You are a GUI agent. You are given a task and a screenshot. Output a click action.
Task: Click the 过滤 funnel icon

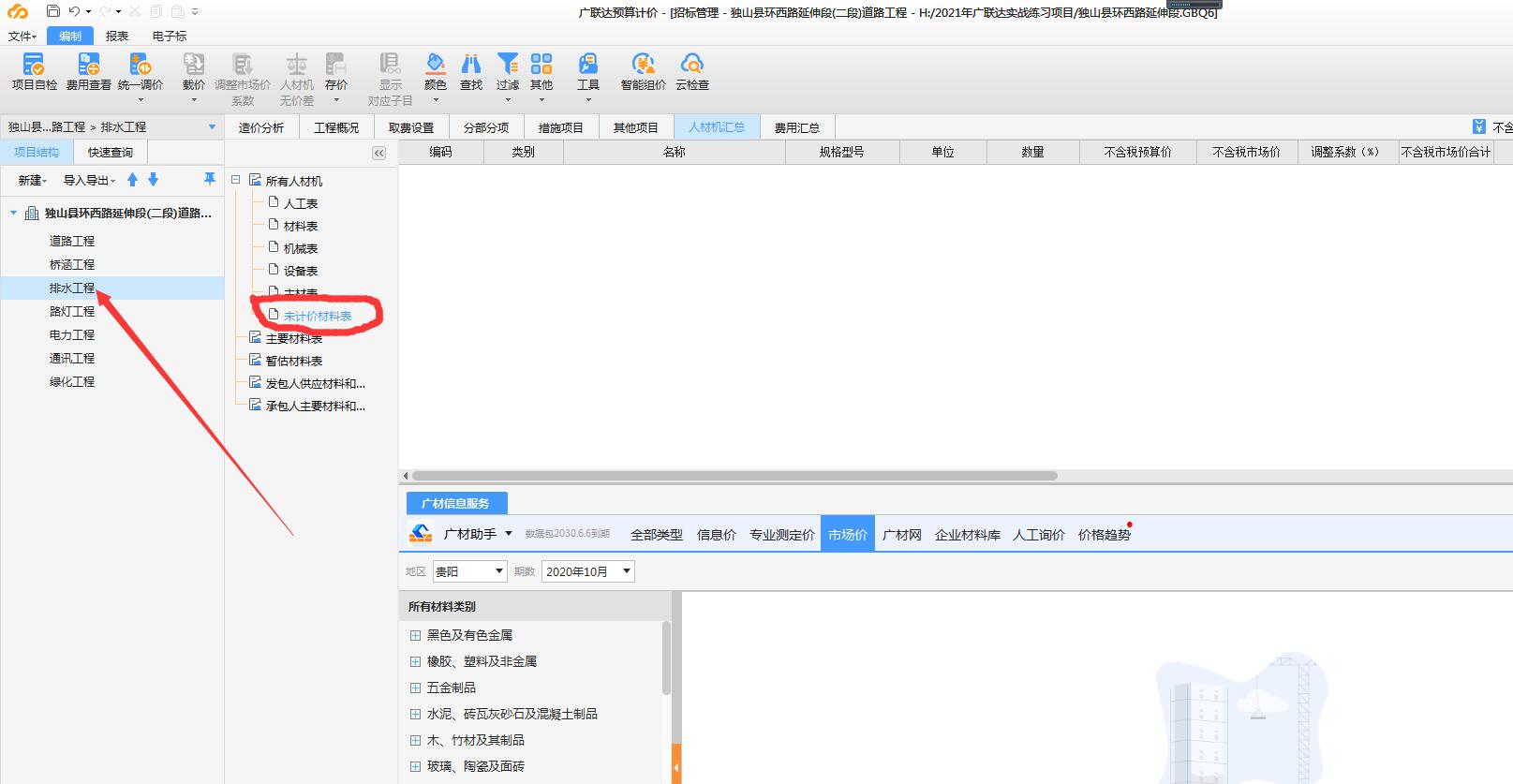coord(508,64)
